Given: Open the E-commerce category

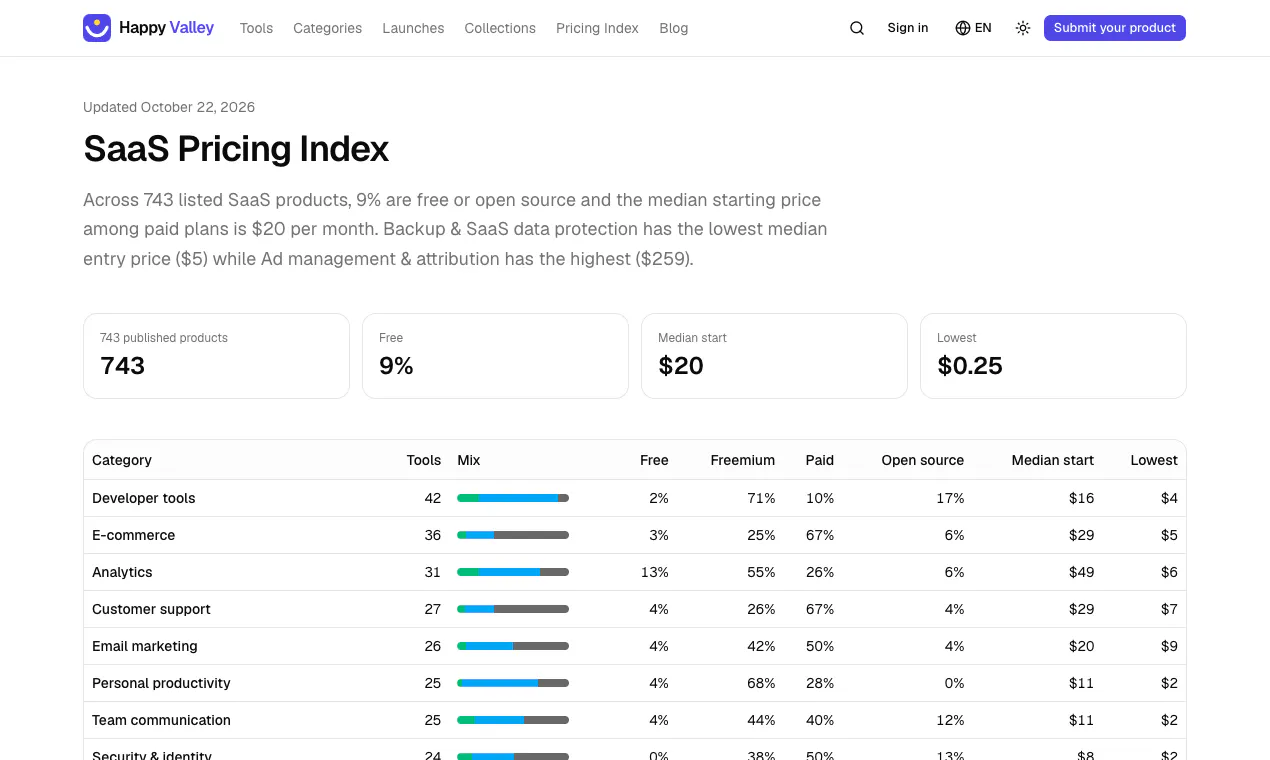Looking at the screenshot, I should (x=134, y=535).
